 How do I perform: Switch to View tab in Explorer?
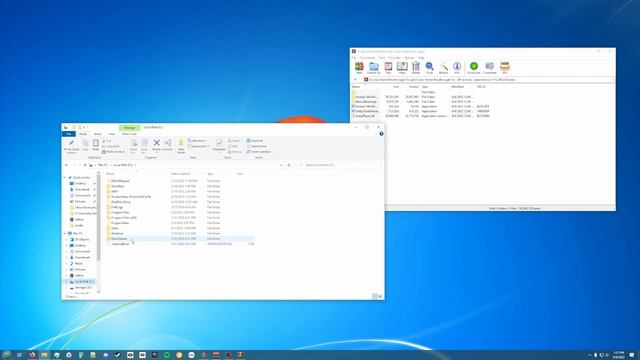(x=111, y=134)
